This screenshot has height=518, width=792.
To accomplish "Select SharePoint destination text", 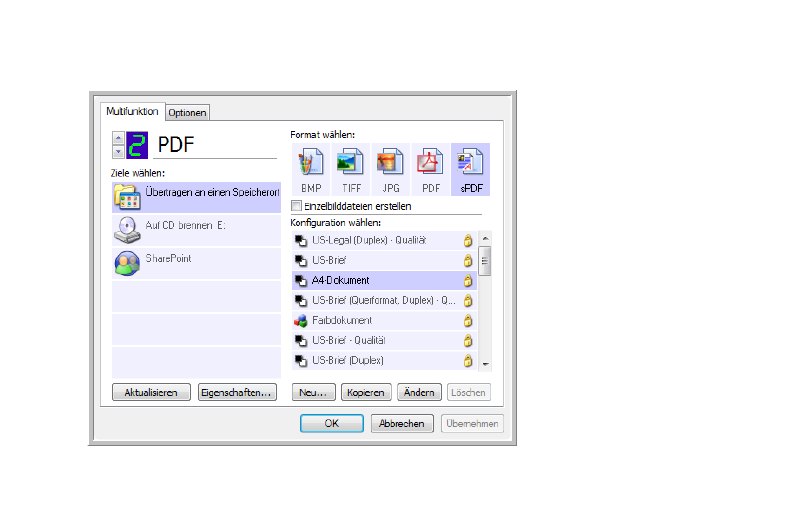I will click(168, 258).
